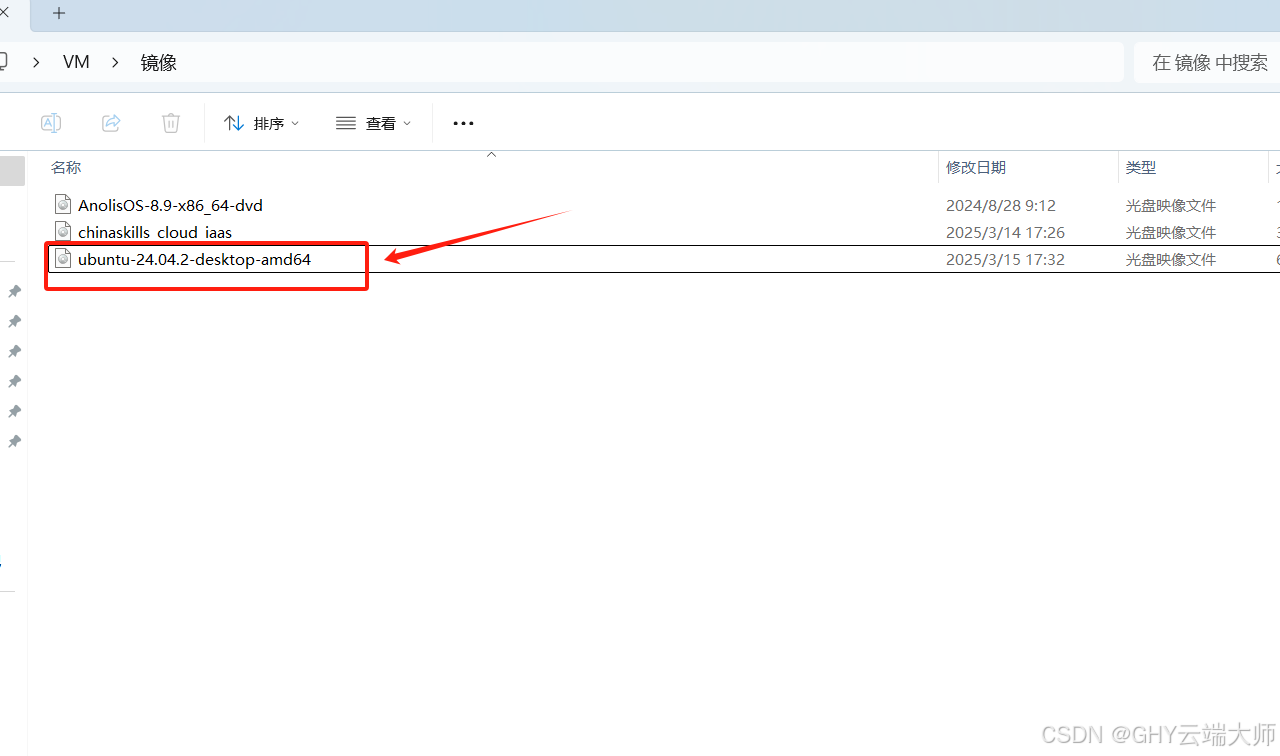Click the 在 镜像 中搜索 search box

click(x=1207, y=62)
